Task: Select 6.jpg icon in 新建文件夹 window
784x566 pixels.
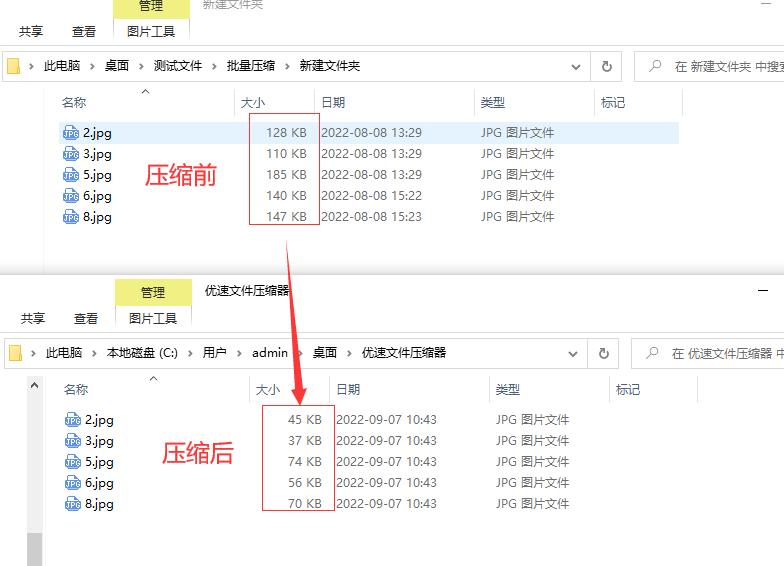Action: 71,196
